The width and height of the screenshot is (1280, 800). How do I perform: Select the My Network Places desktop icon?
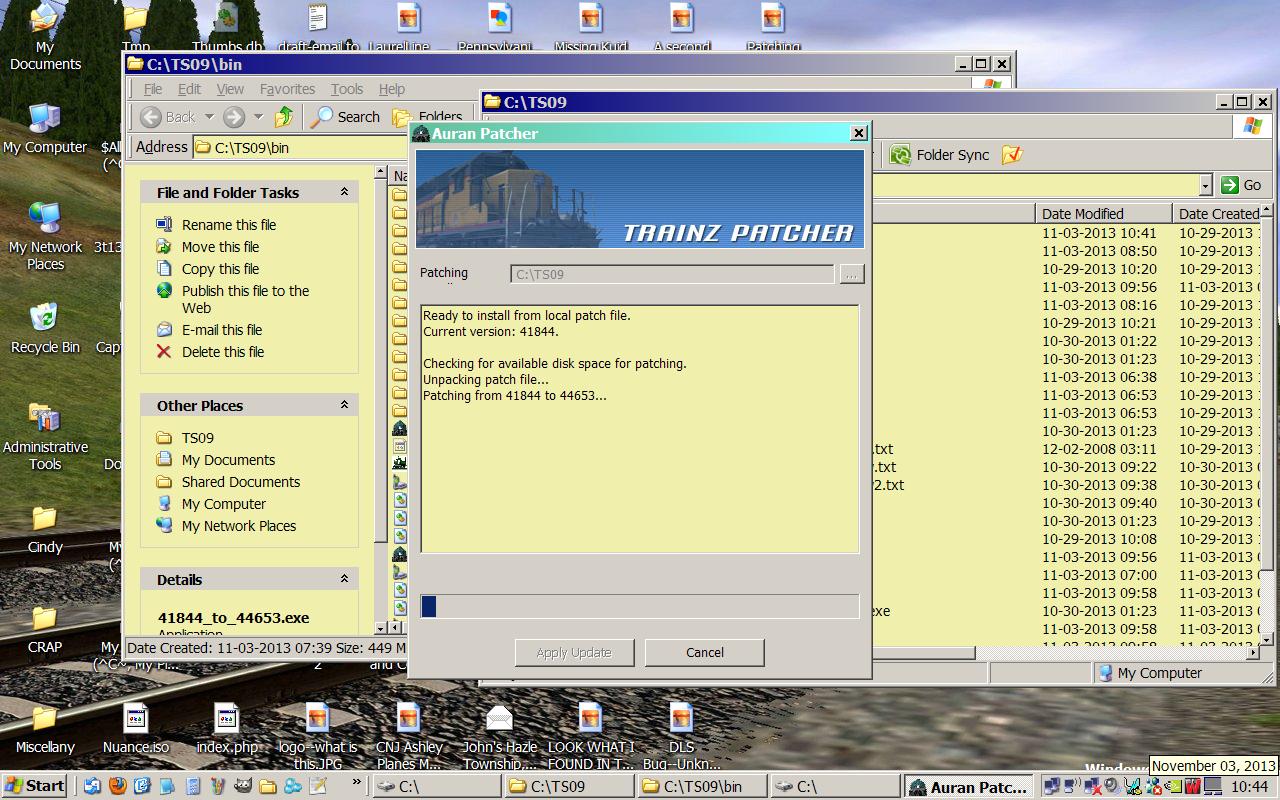(x=45, y=237)
